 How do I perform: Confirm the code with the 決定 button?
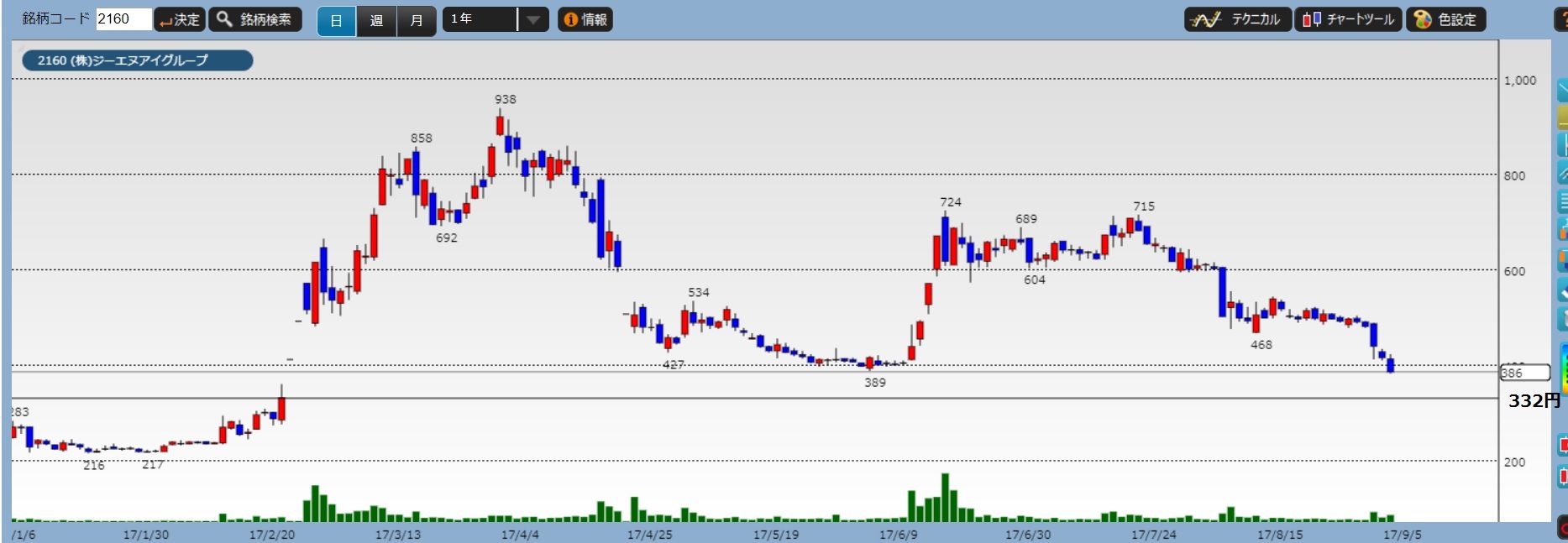coord(180,19)
